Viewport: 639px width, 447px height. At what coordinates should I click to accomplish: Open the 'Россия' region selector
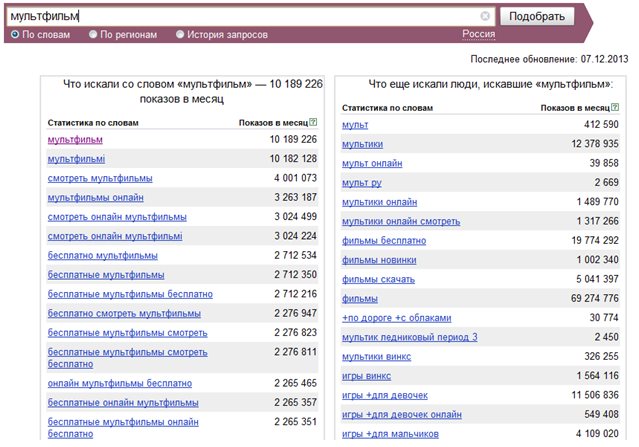(479, 34)
